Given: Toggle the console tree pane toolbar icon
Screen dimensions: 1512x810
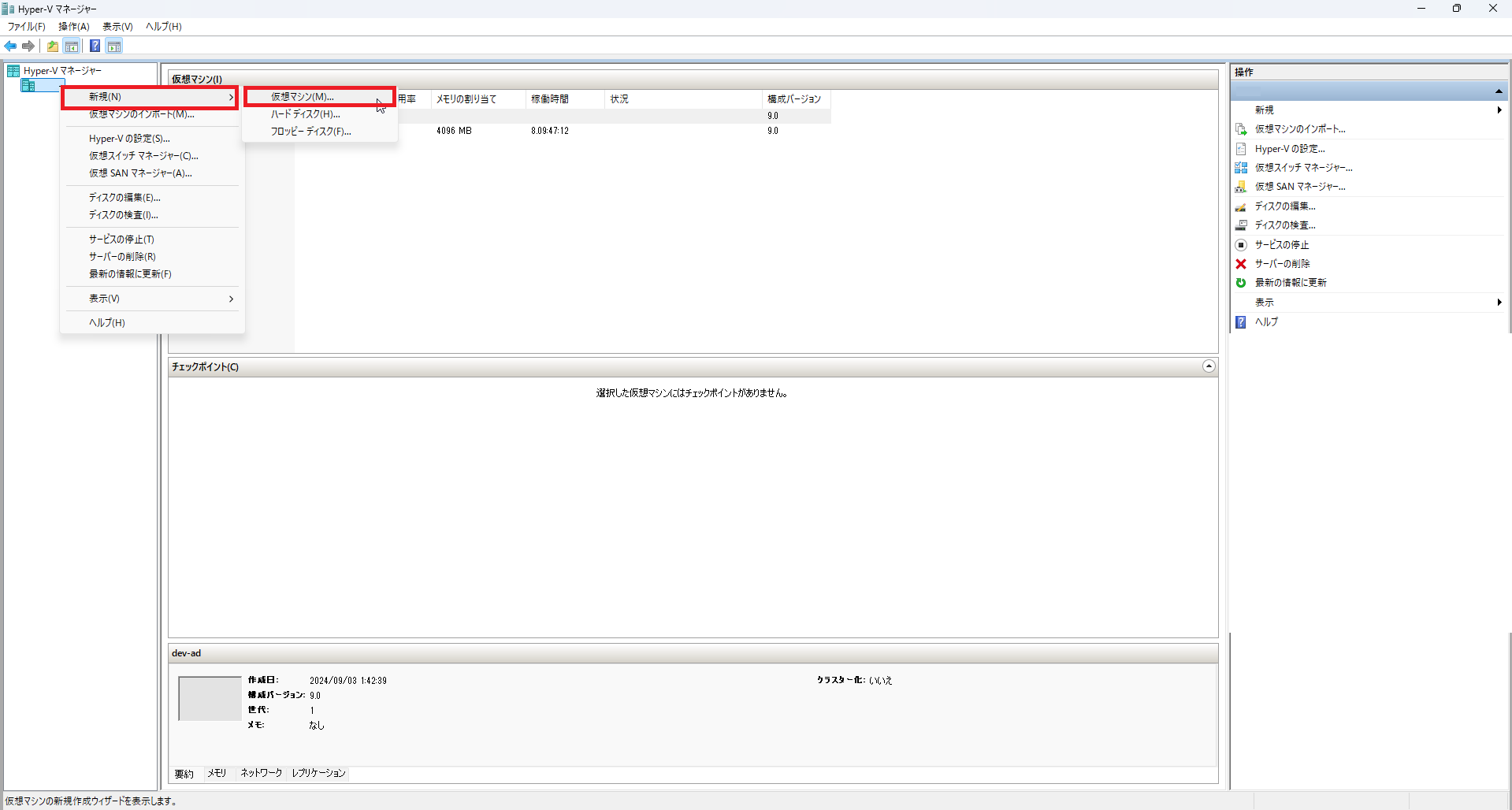Looking at the screenshot, I should pyautogui.click(x=72, y=46).
